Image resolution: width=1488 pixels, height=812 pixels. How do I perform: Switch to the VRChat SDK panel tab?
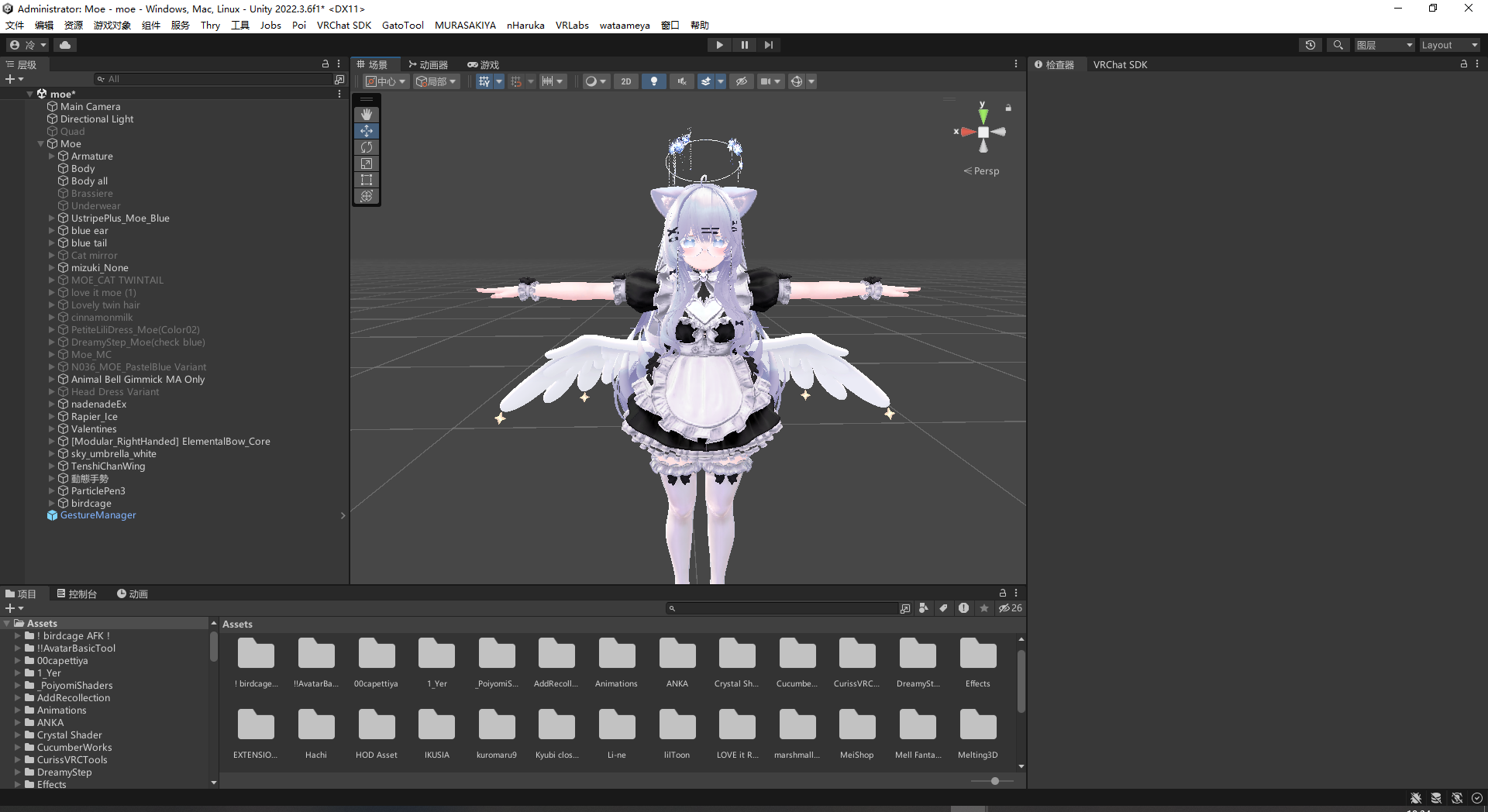click(x=1120, y=65)
